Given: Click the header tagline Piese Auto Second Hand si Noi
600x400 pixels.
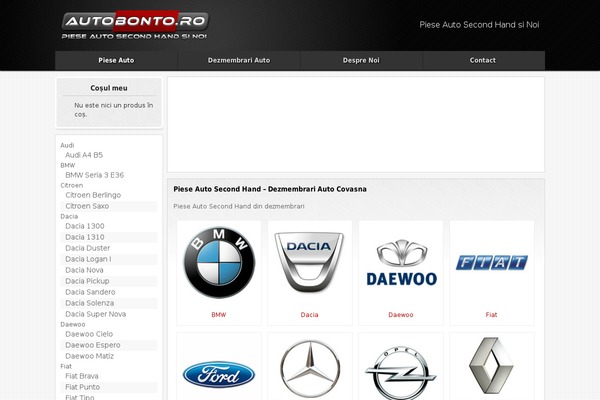Looking at the screenshot, I should point(479,25).
